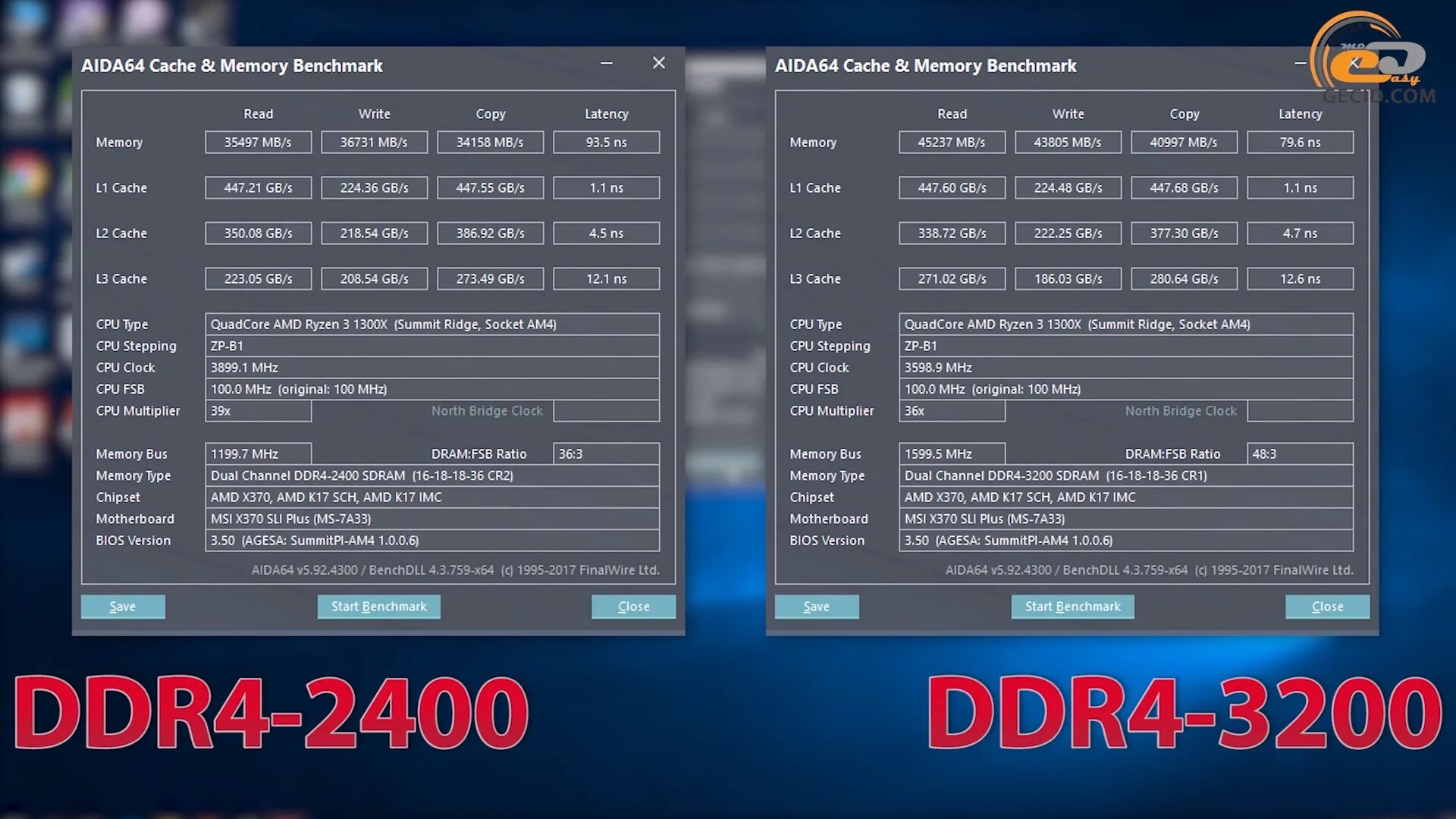Viewport: 1456px width, 819px height.
Task: Click Save button in DDR4-2400 window
Action: tap(123, 607)
